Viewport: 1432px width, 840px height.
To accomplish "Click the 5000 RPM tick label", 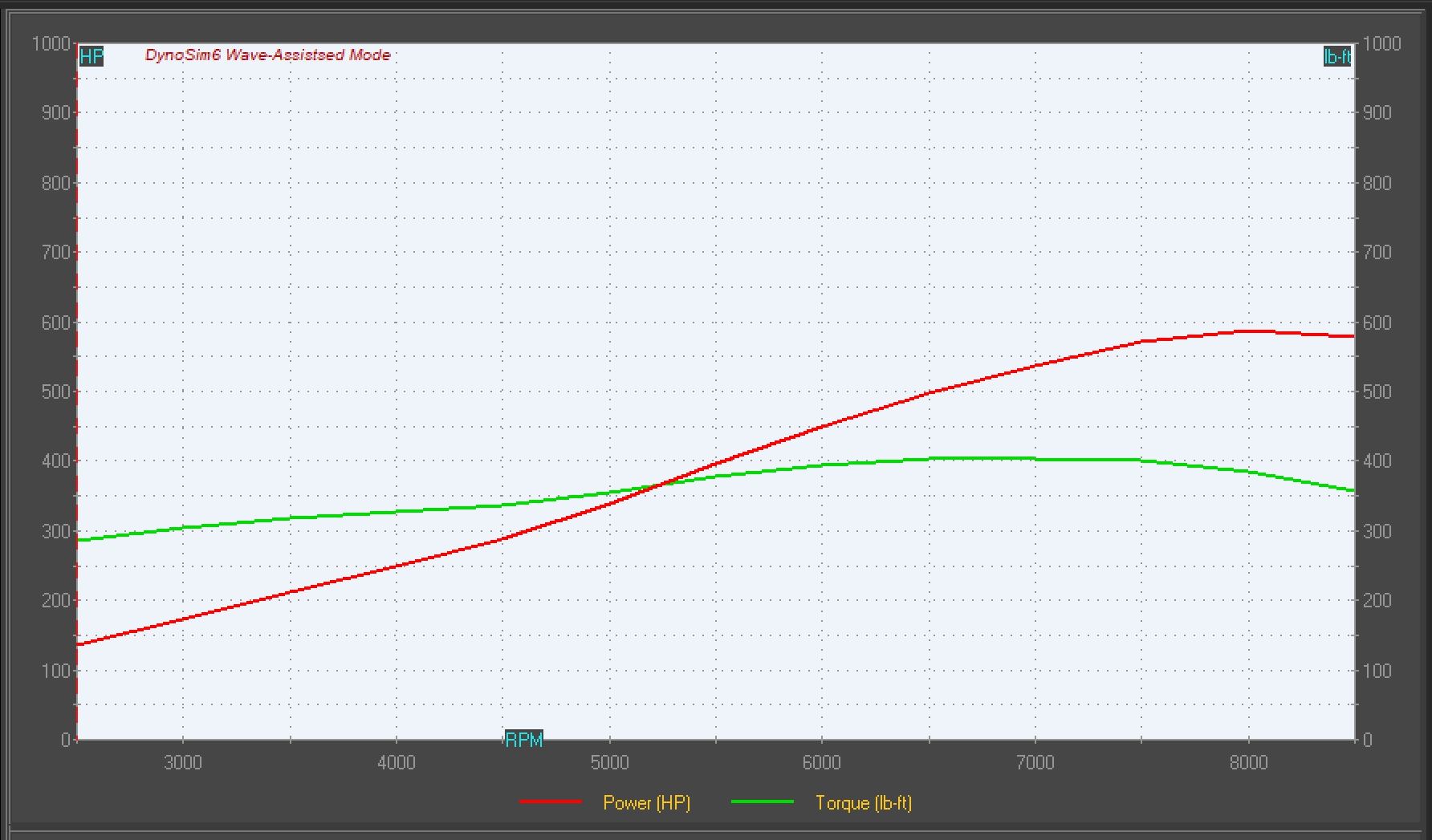I will (x=609, y=763).
